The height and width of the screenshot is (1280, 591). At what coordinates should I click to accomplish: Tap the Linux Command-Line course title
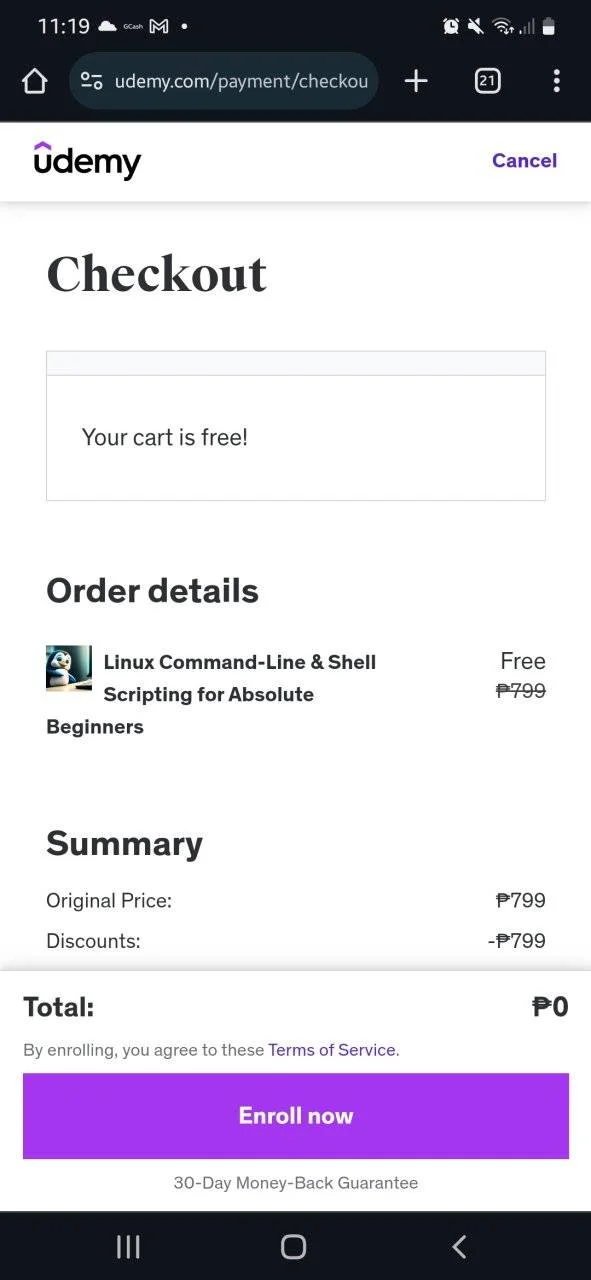(211, 694)
